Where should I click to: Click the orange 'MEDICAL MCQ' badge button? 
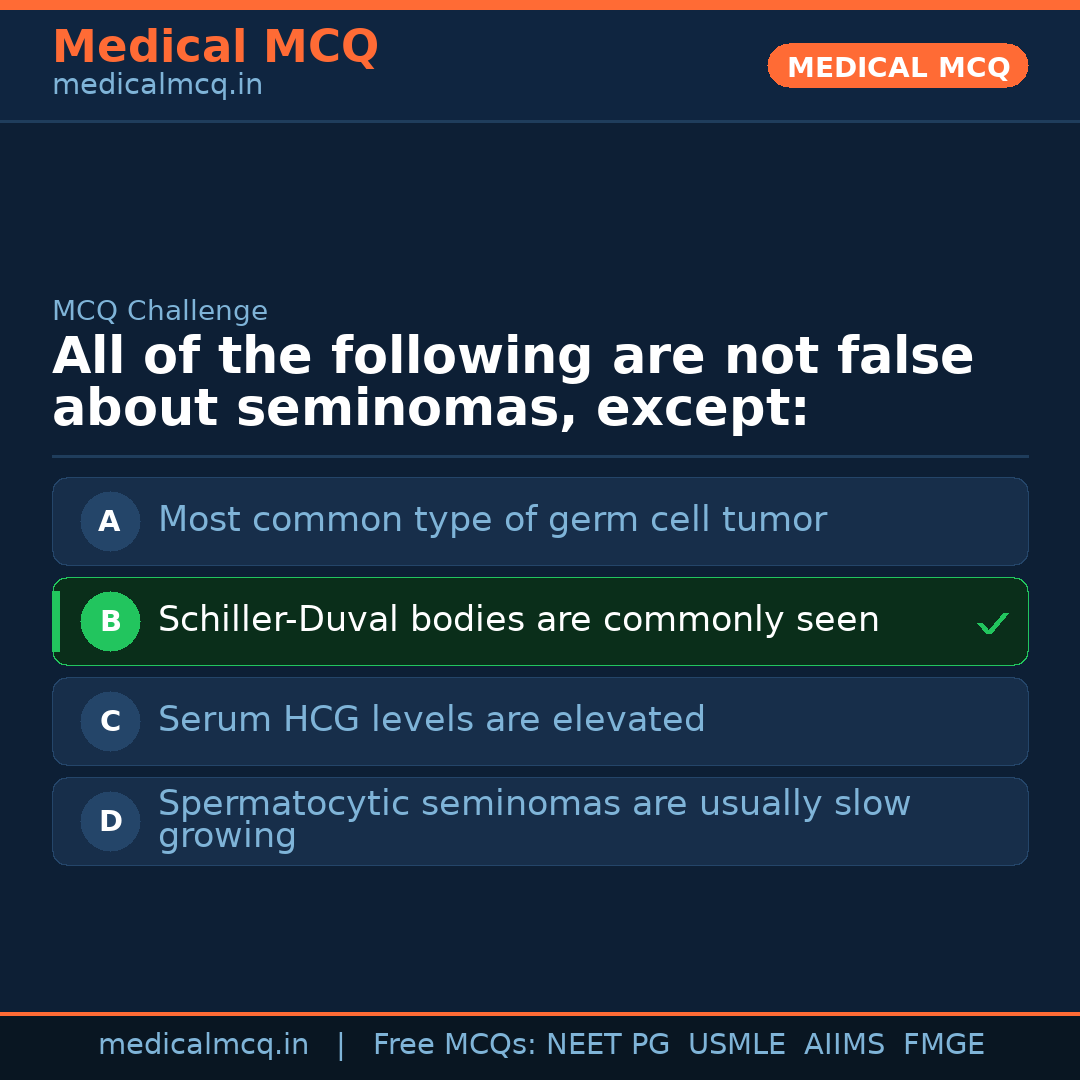tap(897, 67)
